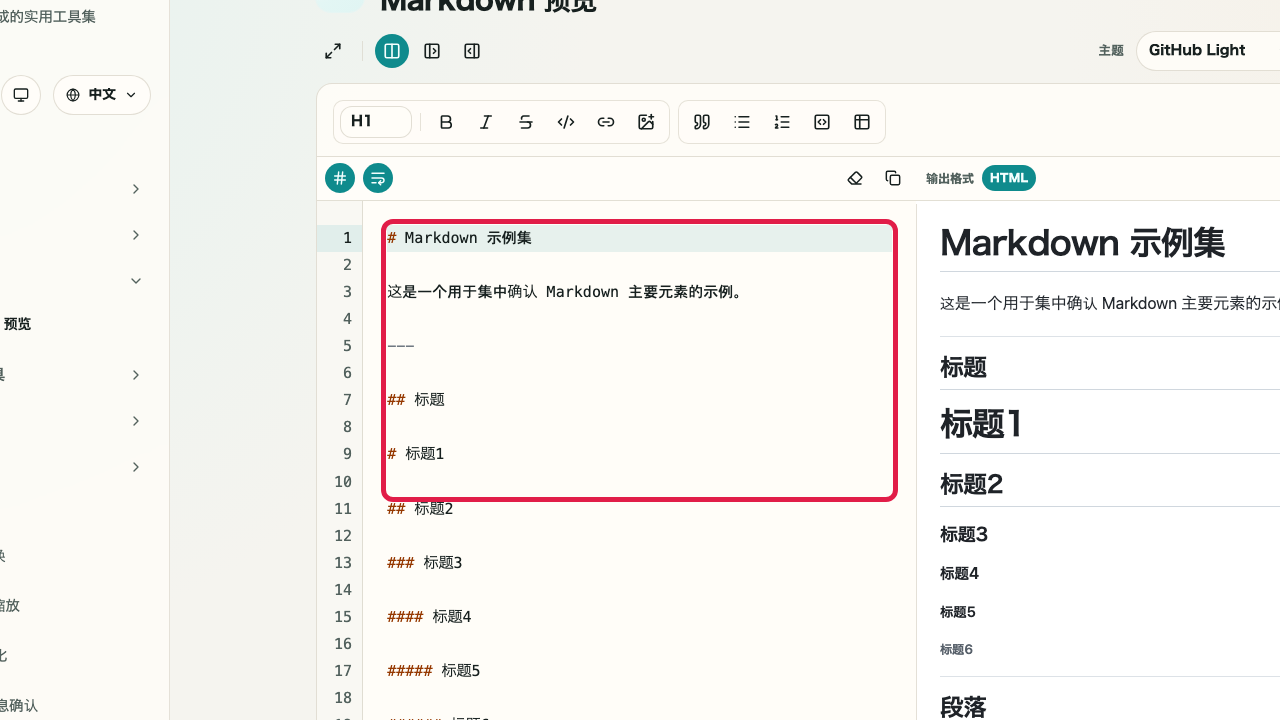Image resolution: width=1280 pixels, height=720 pixels.
Task: Click the '#### 标题4' editor line
Action: (x=429, y=617)
